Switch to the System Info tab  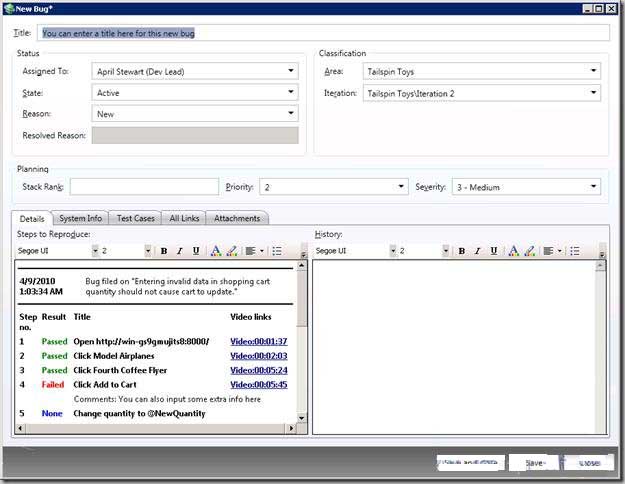click(80, 218)
